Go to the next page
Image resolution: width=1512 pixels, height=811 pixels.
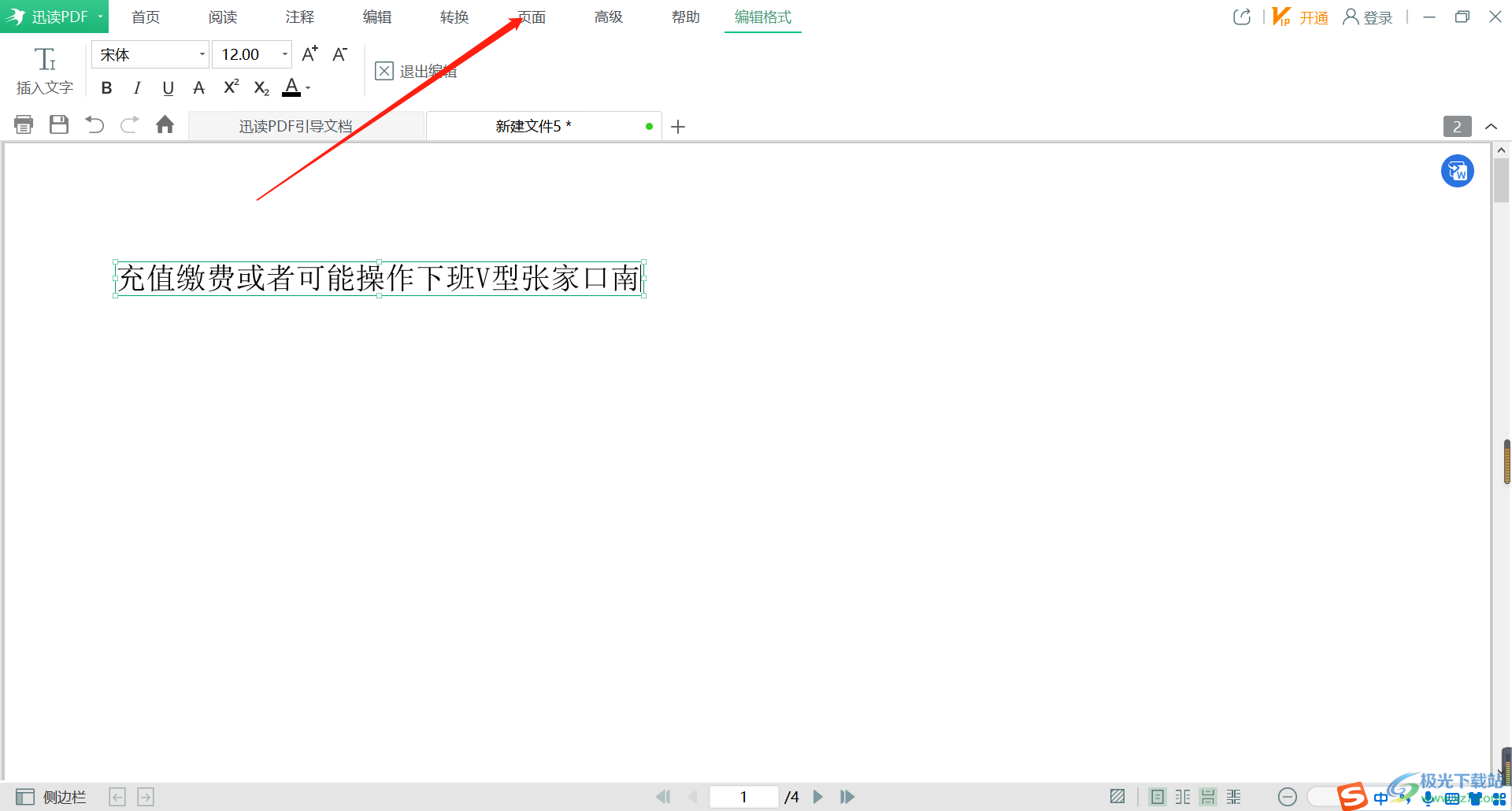point(818,797)
